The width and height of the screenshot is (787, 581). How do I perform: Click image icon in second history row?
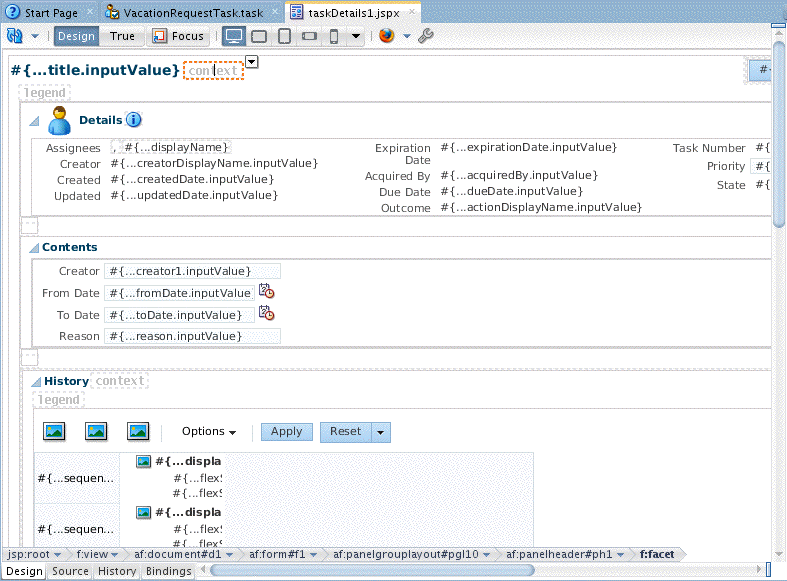(x=144, y=512)
